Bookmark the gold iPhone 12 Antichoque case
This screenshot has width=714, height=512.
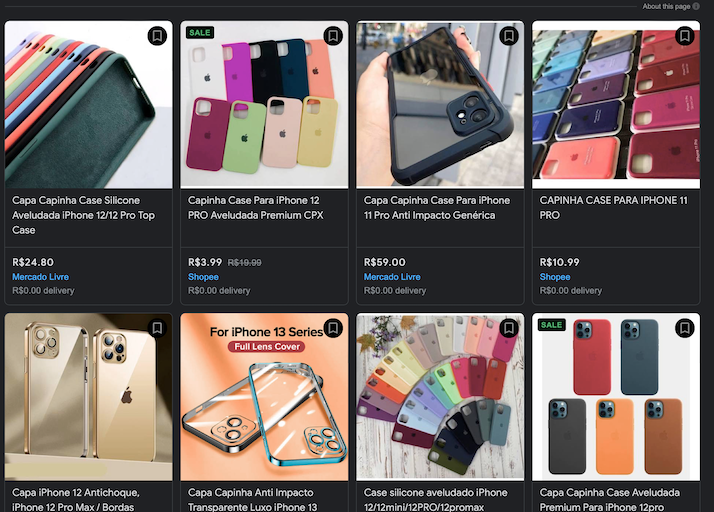tap(157, 328)
